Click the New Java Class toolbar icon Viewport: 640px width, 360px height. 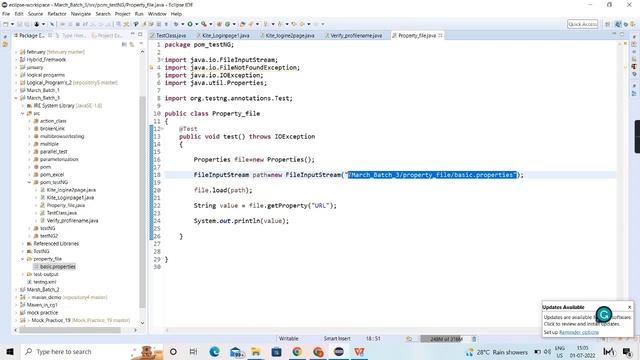(227, 24)
